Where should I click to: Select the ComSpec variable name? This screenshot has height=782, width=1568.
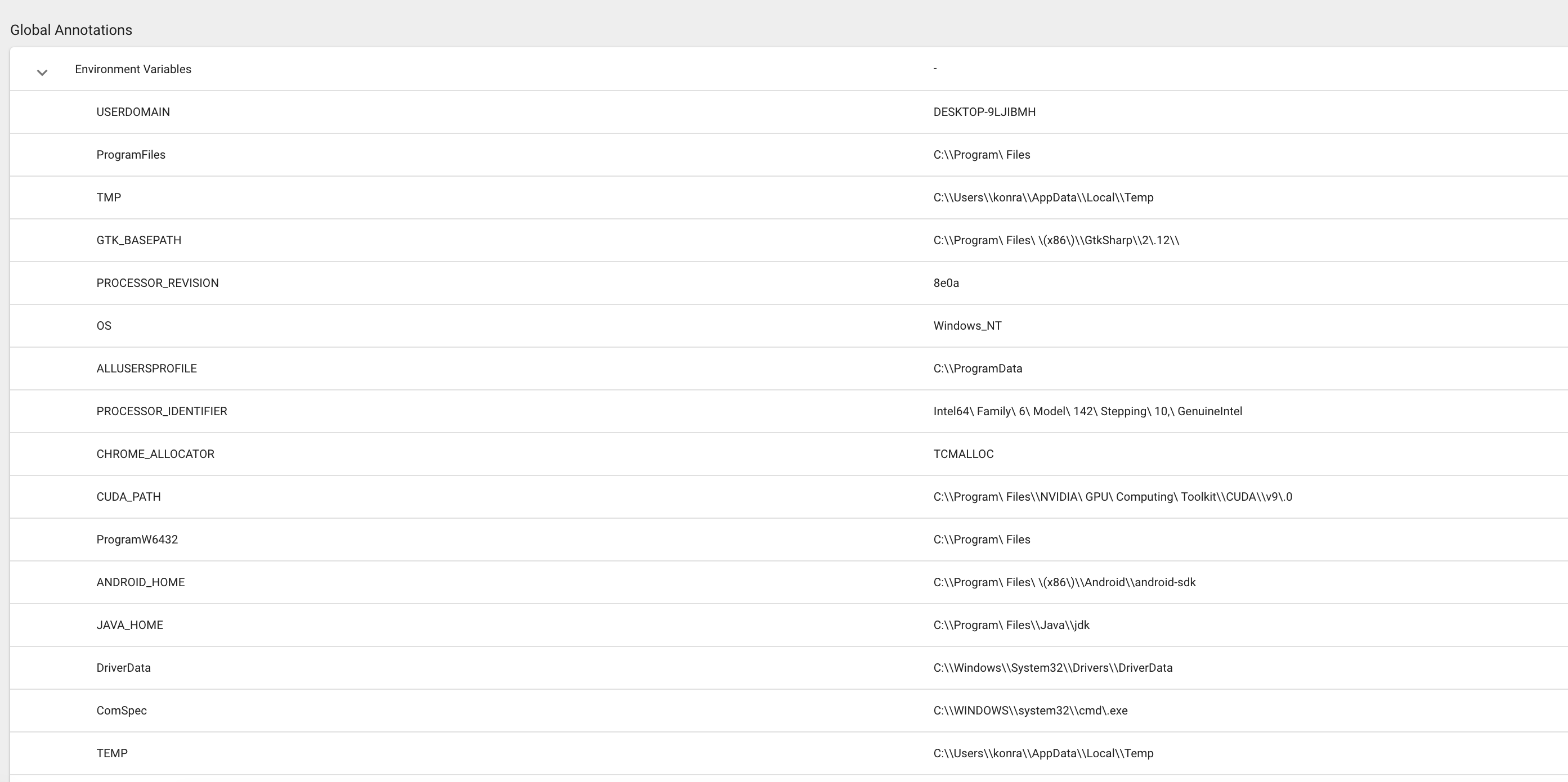coord(122,711)
